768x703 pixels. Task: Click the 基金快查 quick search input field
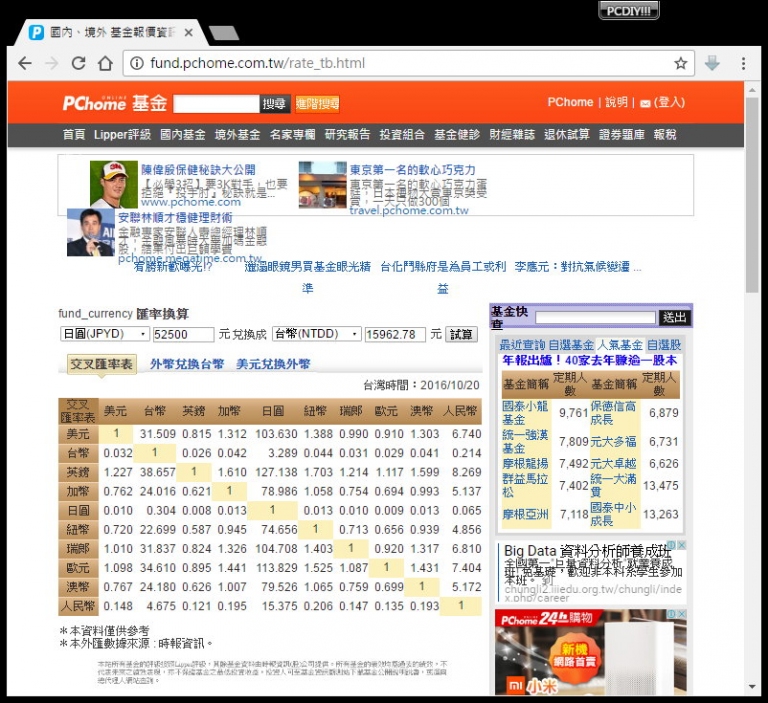tap(595, 317)
